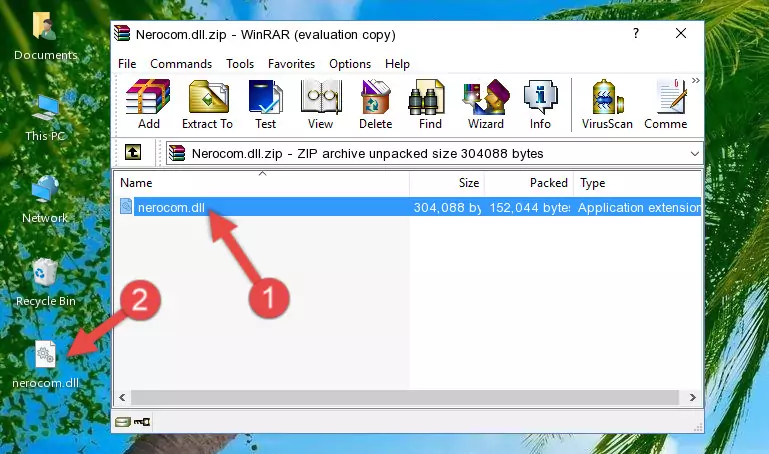Sort by the Size column header

447,183
